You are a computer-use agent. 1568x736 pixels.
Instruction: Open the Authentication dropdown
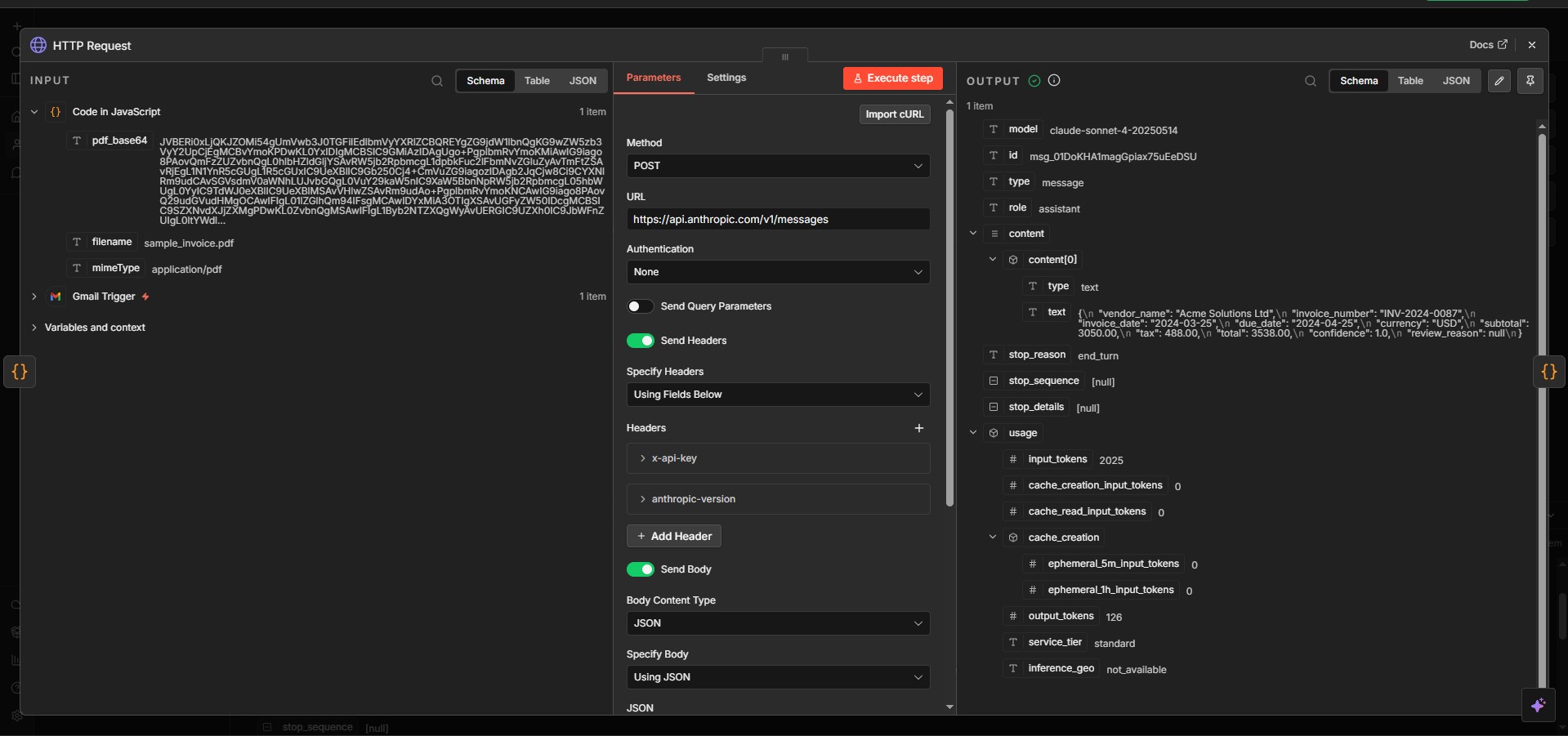[778, 272]
